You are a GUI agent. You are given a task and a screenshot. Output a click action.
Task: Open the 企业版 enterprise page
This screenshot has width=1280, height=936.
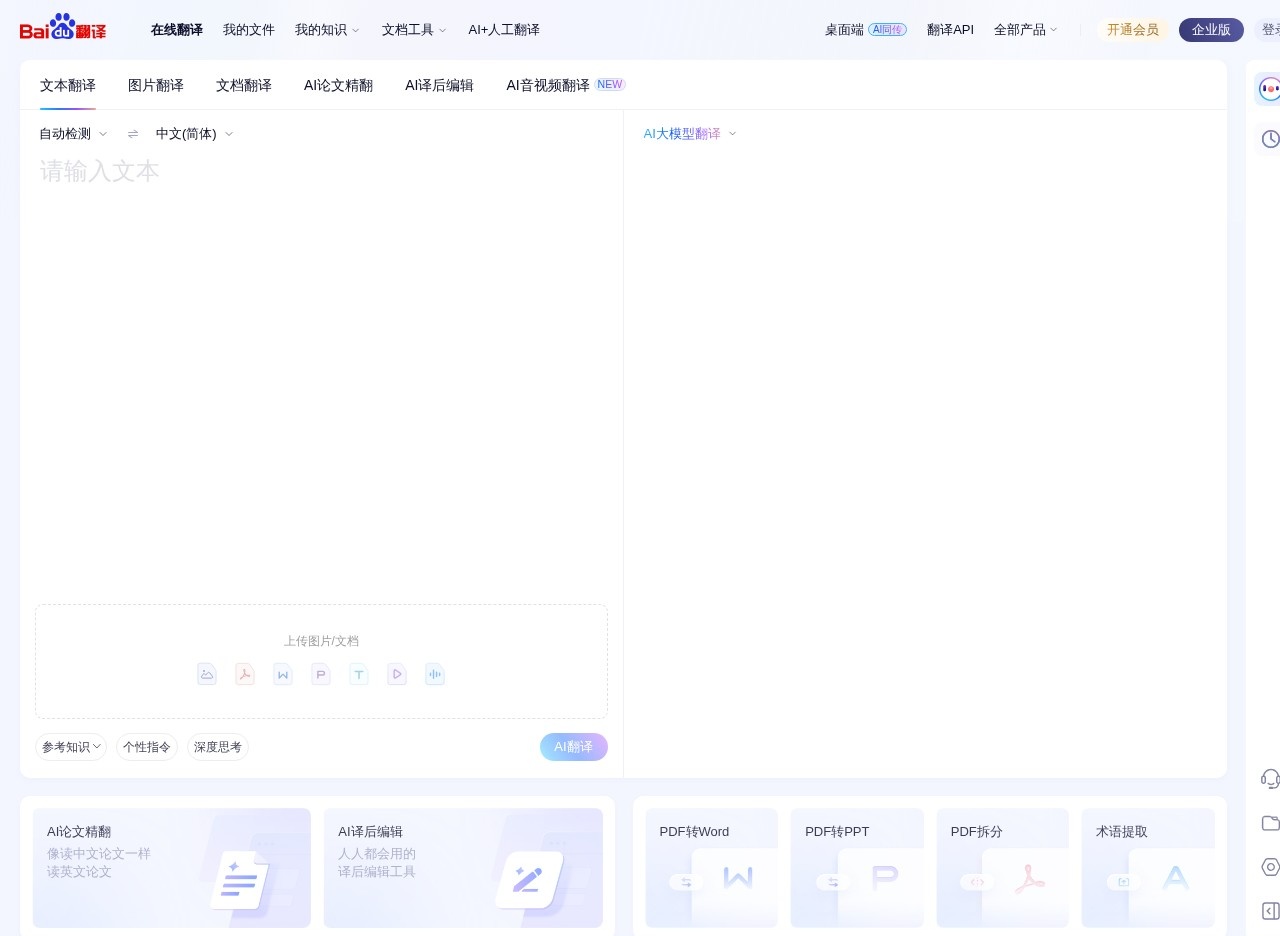pos(1211,29)
